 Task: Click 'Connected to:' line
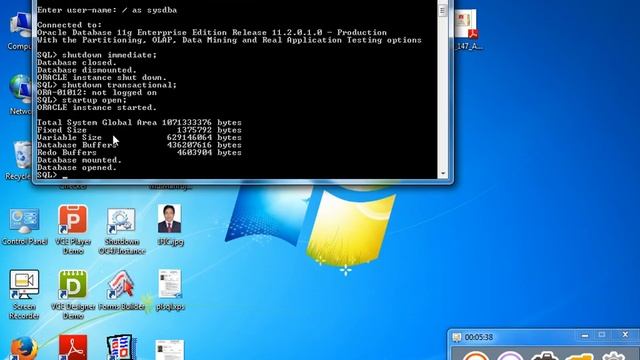(69, 25)
